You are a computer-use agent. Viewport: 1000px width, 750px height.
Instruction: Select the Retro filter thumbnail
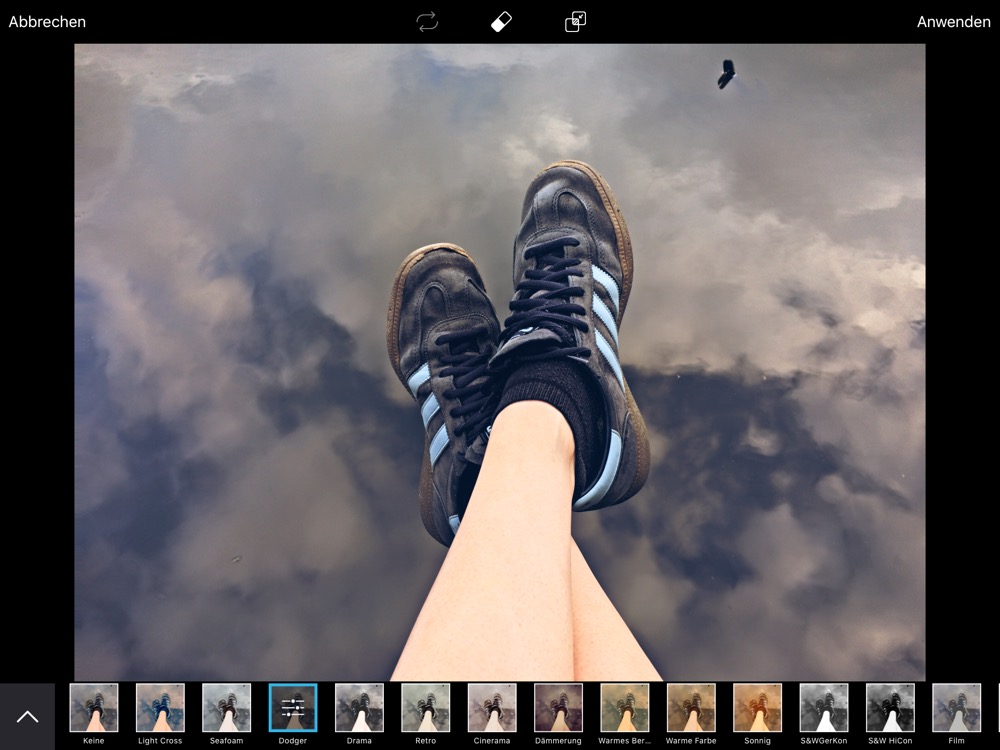[x=425, y=708]
